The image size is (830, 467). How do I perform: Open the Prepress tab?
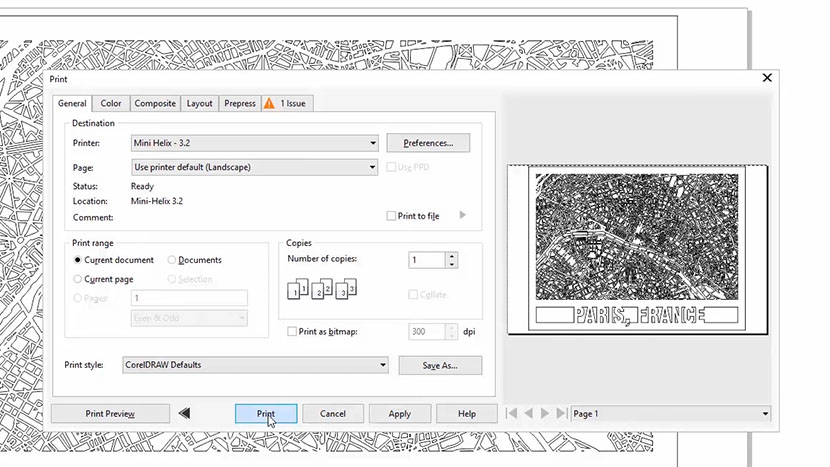click(x=239, y=103)
